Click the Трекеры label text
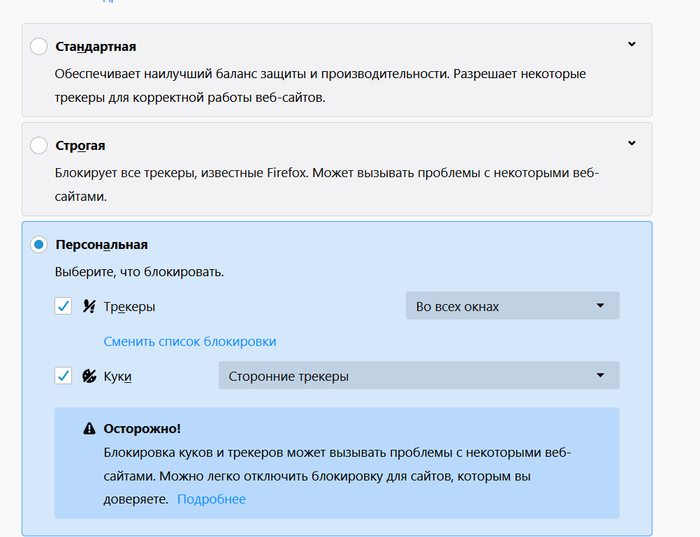This screenshot has width=700, height=537. pos(129,307)
